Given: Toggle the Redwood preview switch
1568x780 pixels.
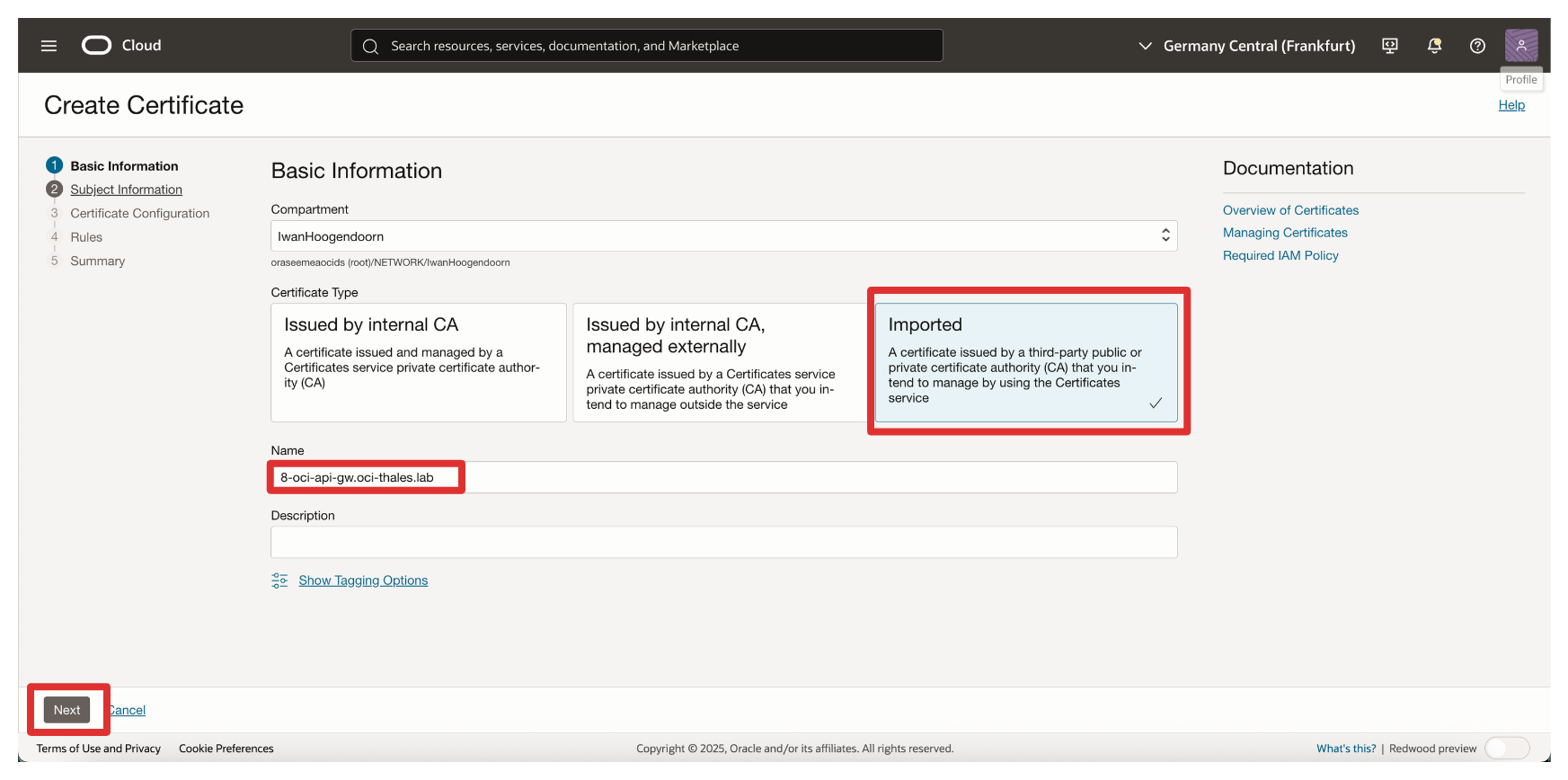Looking at the screenshot, I should (1506, 749).
